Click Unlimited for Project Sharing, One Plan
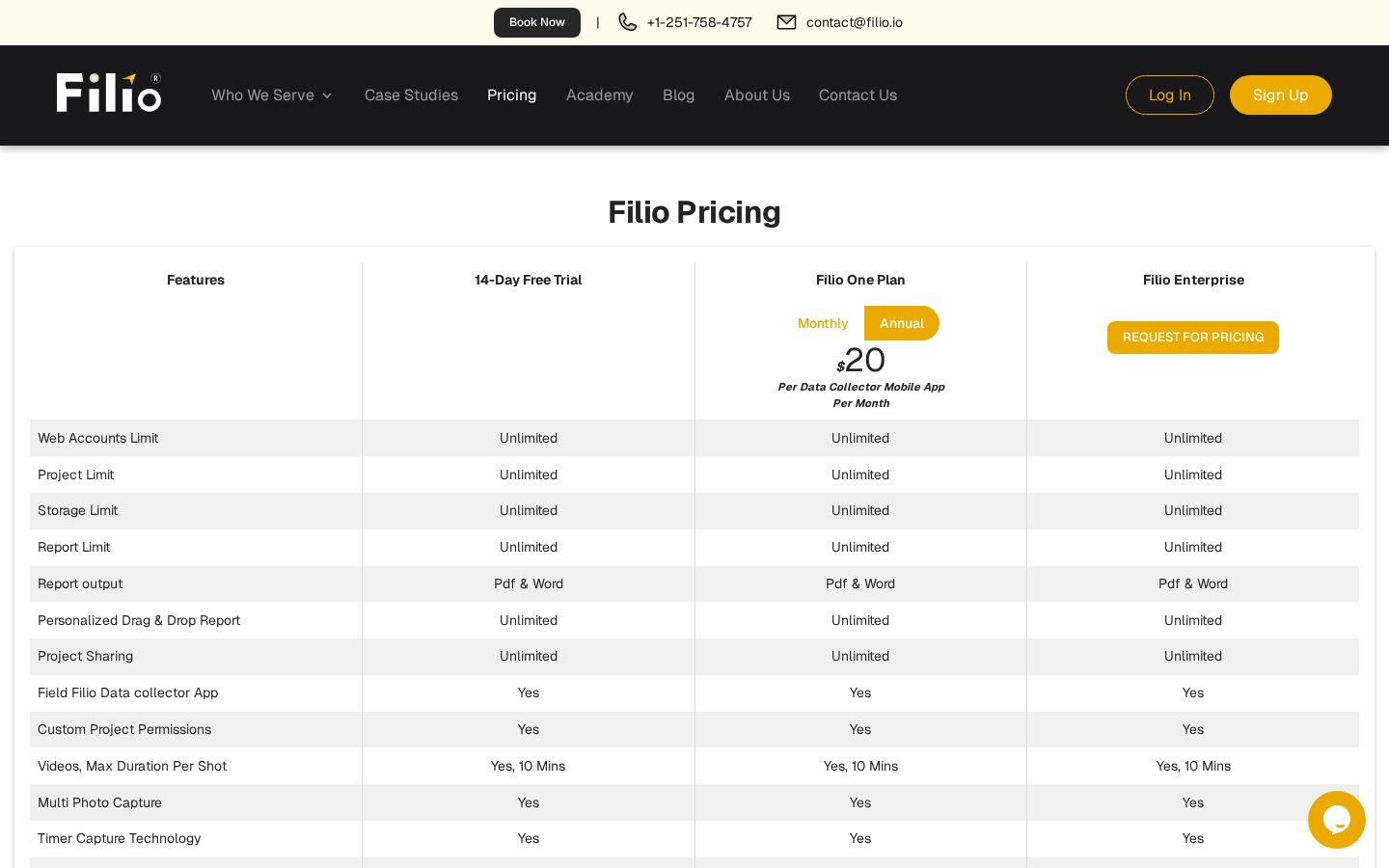The width and height of the screenshot is (1389, 868). pyautogui.click(x=860, y=656)
